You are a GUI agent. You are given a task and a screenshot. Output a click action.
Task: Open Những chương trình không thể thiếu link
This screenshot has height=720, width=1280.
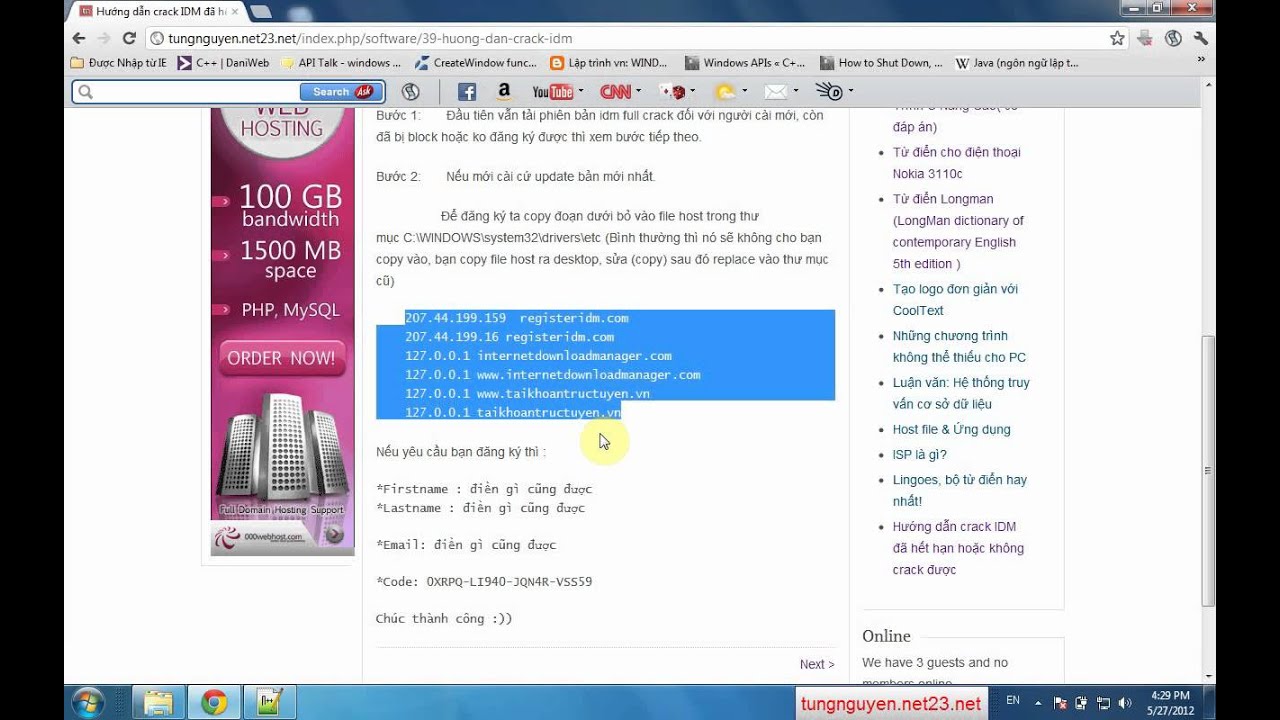pos(959,347)
